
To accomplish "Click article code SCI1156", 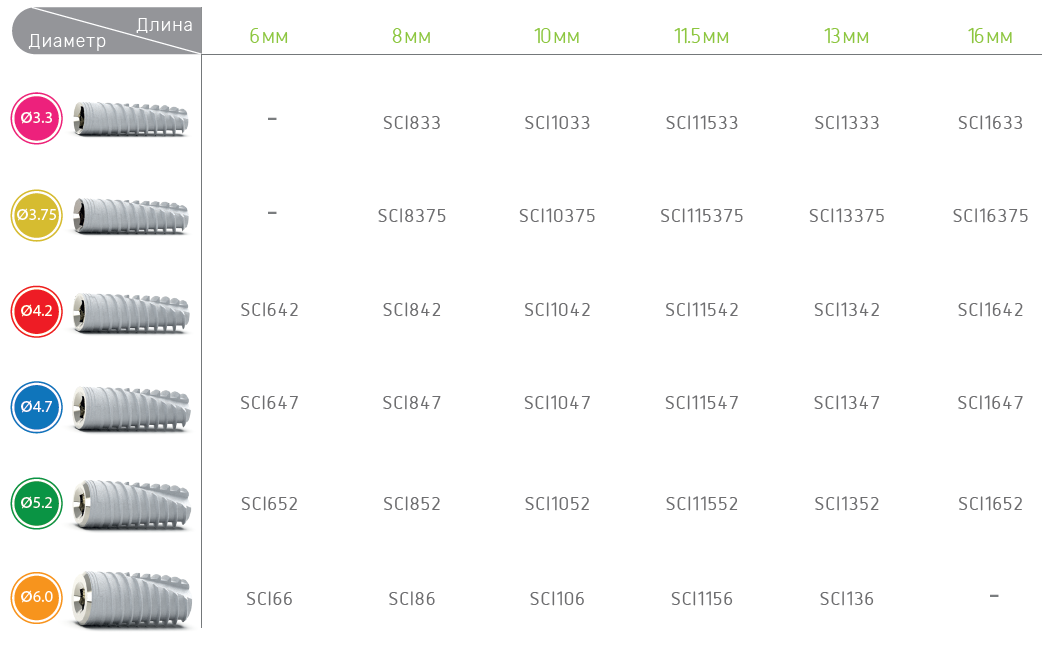I will (x=701, y=599).
